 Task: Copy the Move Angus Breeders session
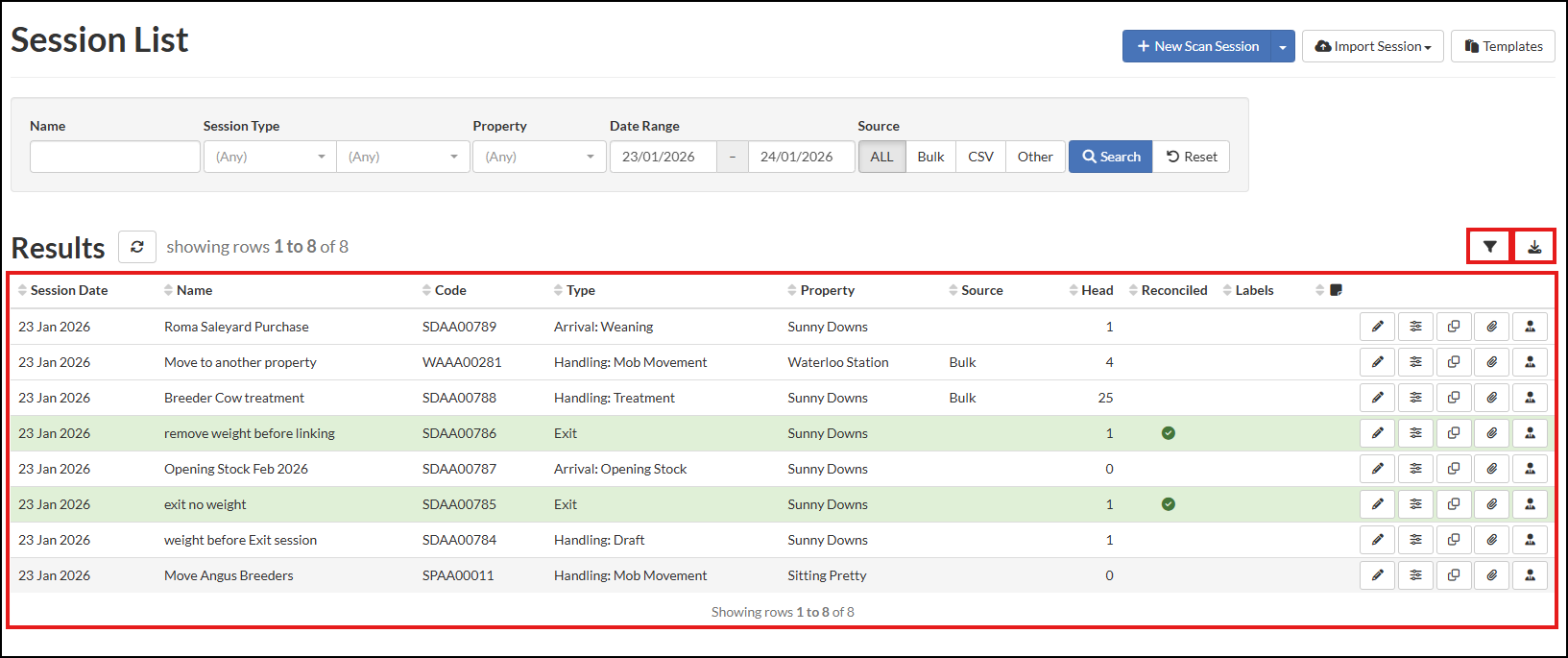[1454, 575]
